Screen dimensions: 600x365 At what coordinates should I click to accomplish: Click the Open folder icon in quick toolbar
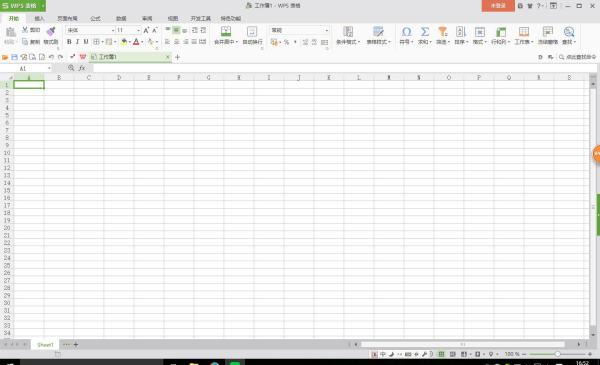point(5,57)
